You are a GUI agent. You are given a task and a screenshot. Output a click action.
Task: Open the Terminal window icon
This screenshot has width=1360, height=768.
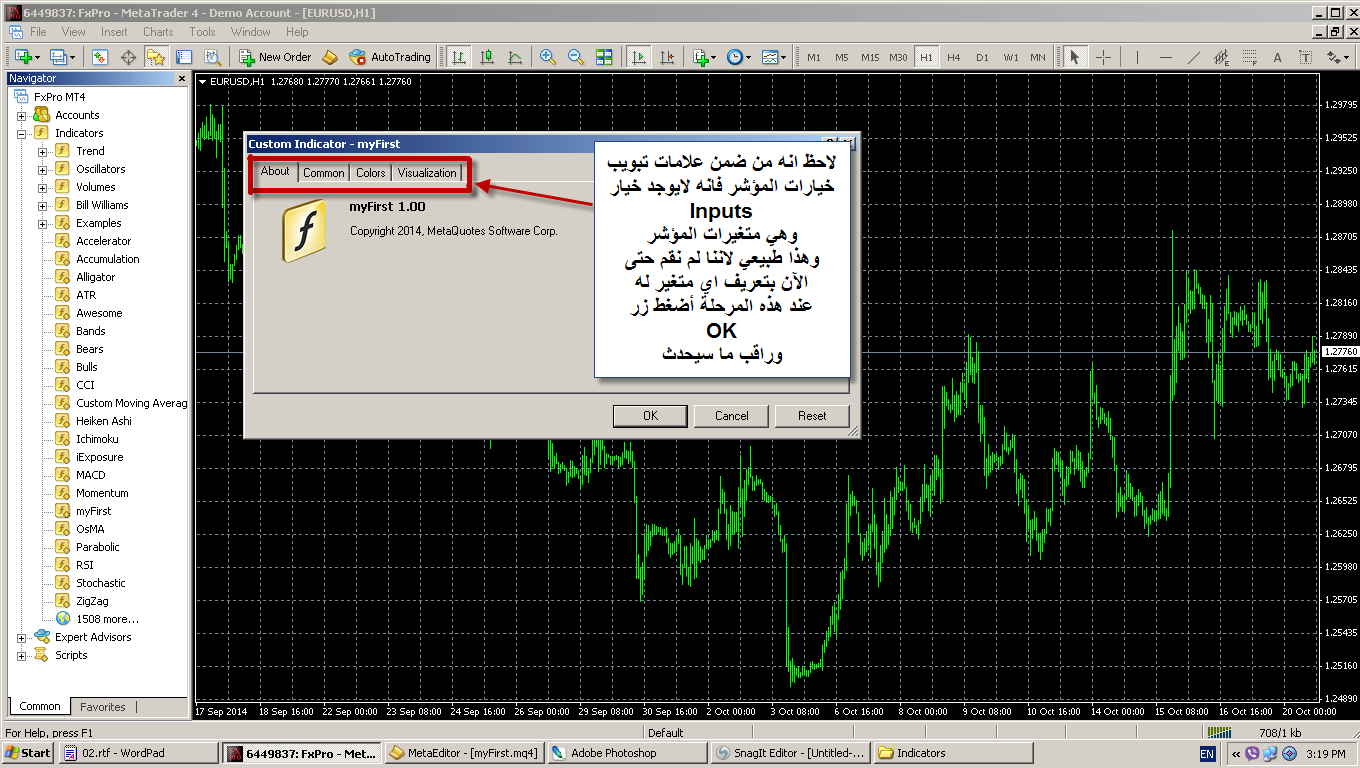[x=183, y=57]
